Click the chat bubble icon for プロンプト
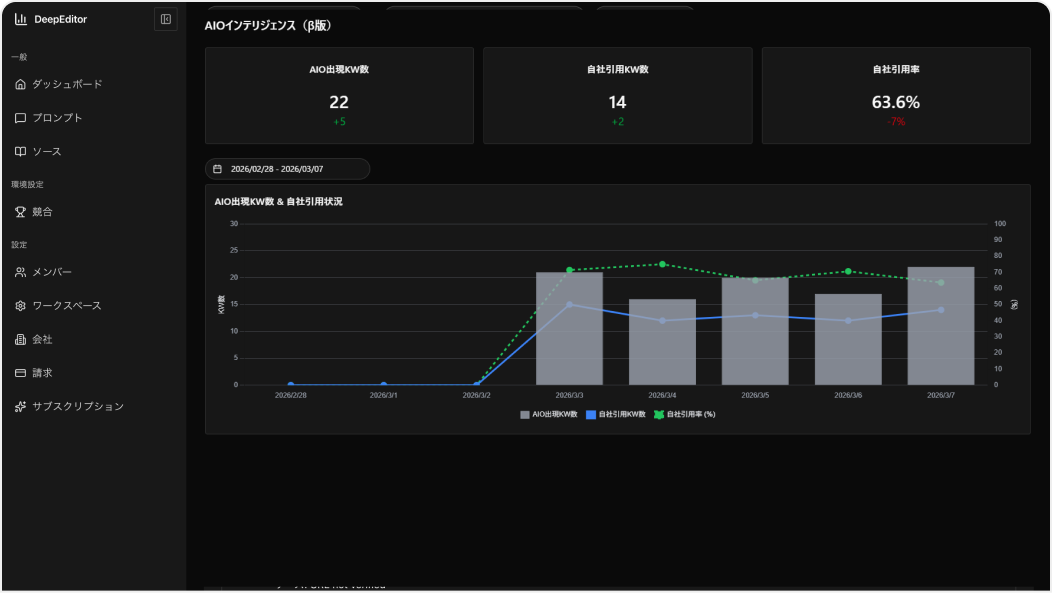Image resolution: width=1052 pixels, height=593 pixels. (x=21, y=118)
